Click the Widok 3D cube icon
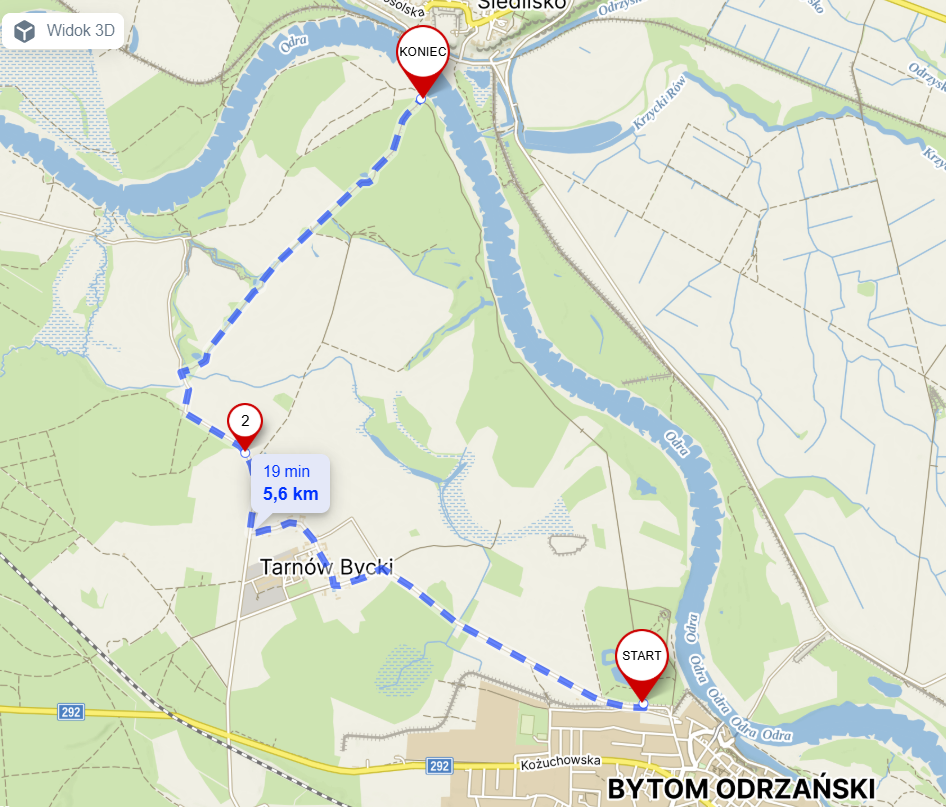Viewport: 946px width, 807px height. (25, 31)
